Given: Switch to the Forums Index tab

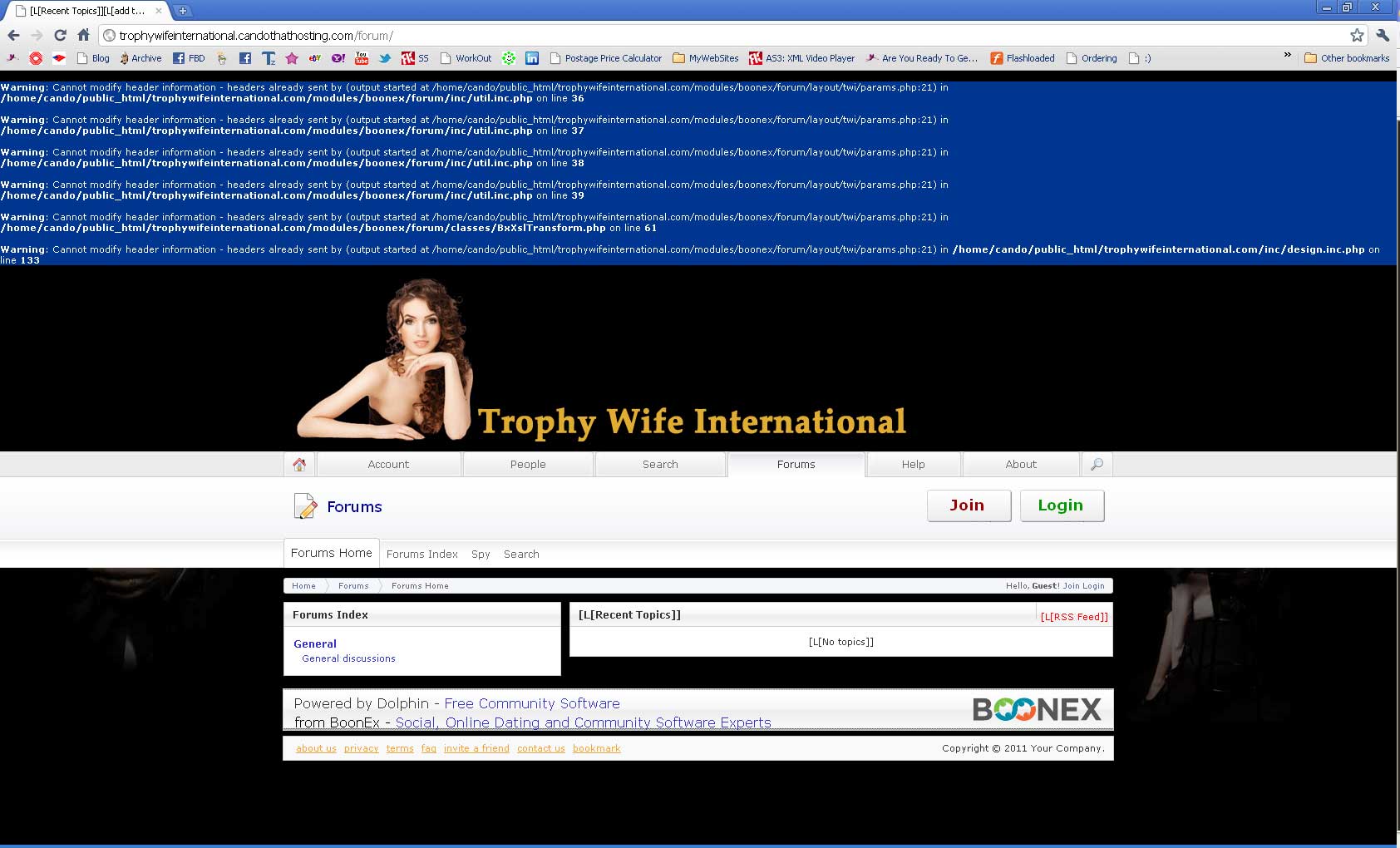Looking at the screenshot, I should tap(422, 555).
